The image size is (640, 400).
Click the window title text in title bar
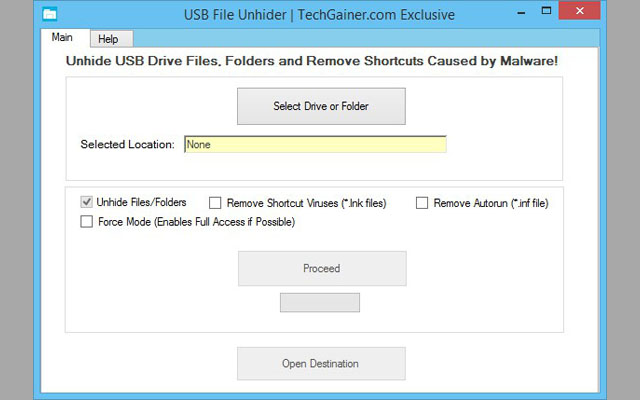(x=319, y=15)
